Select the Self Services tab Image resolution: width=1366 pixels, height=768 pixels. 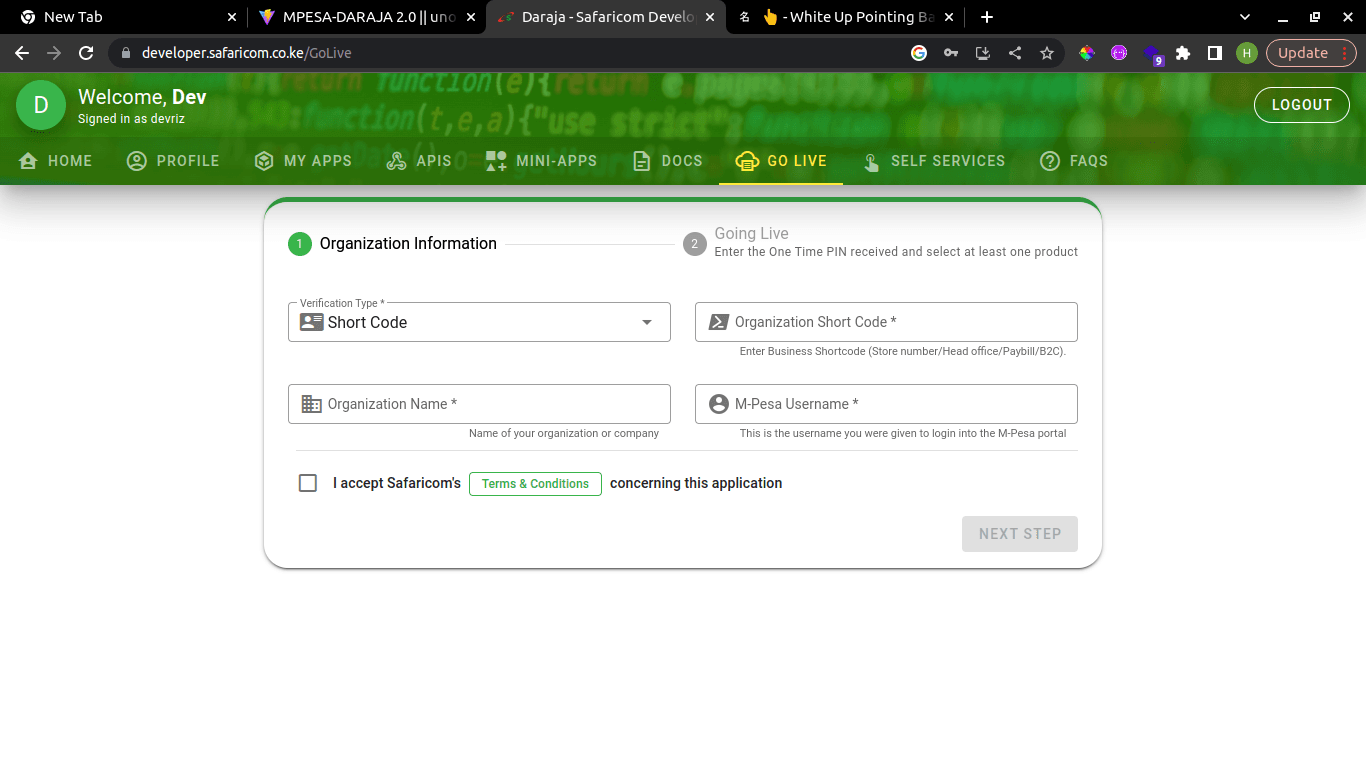point(934,161)
